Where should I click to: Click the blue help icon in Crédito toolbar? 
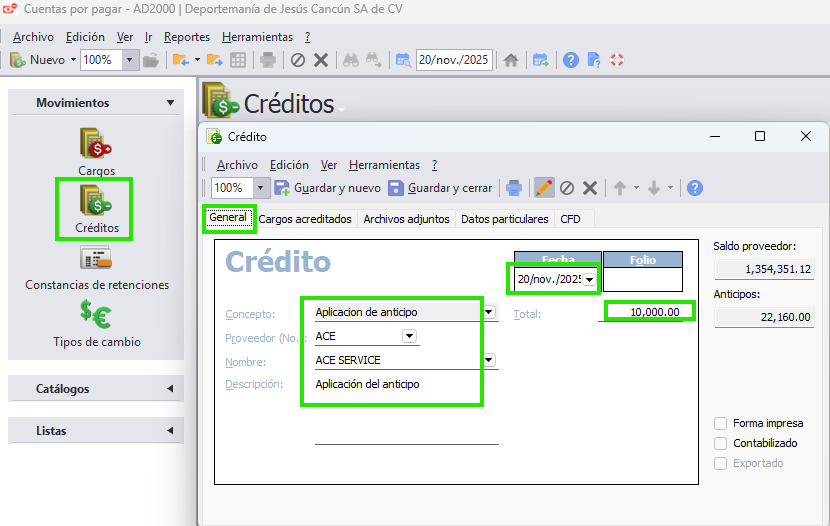[694, 188]
